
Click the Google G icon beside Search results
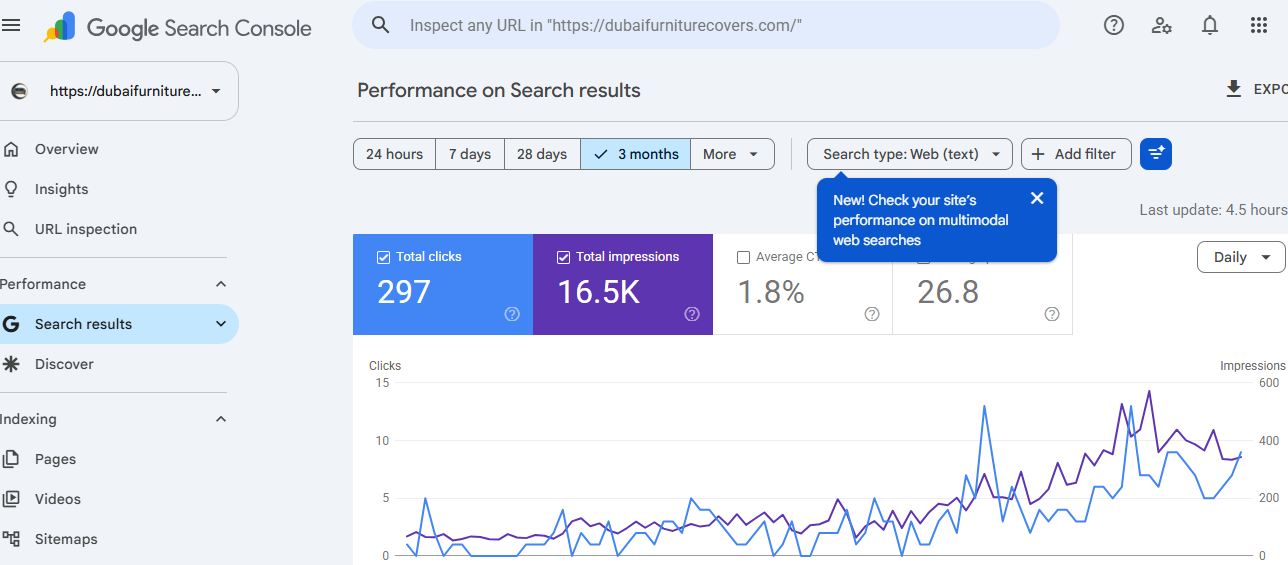click(11, 324)
